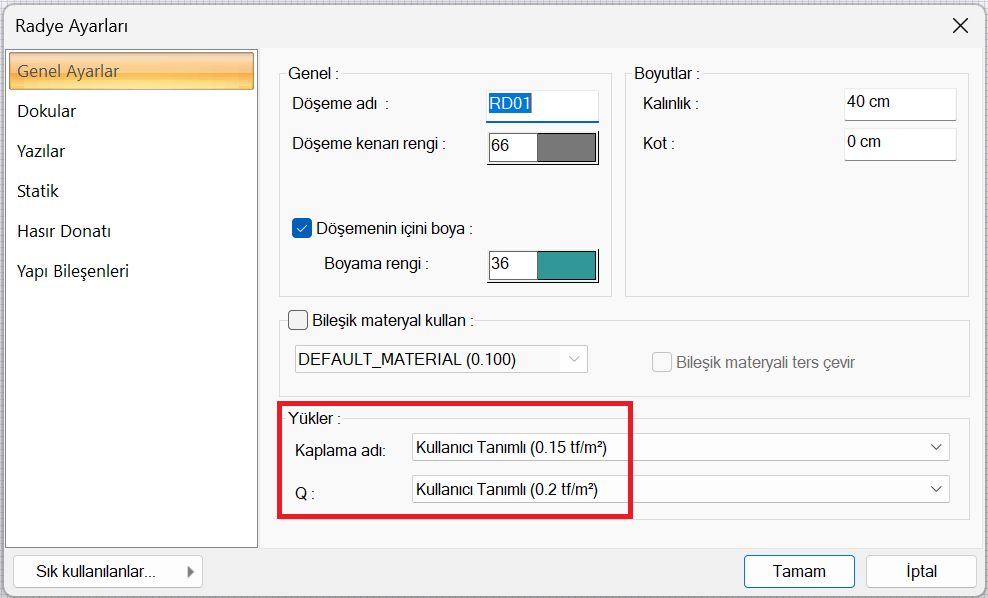Select Genel Ayarlar in the sidebar

coord(130,72)
